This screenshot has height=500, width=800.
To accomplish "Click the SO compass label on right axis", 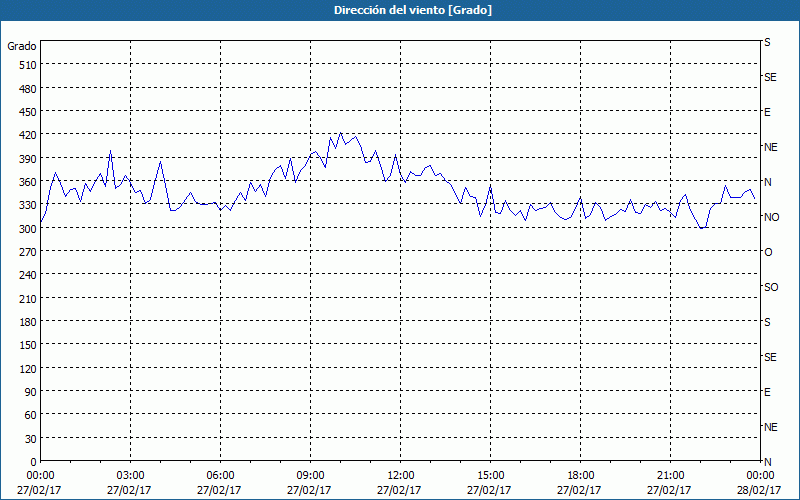I will (771, 287).
